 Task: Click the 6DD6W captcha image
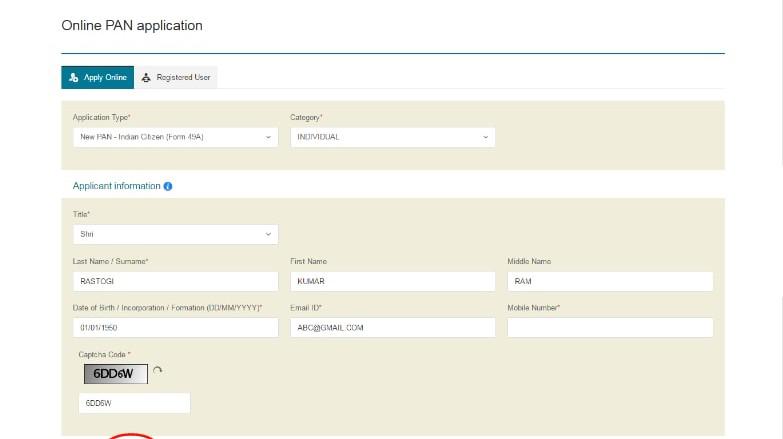click(x=116, y=374)
